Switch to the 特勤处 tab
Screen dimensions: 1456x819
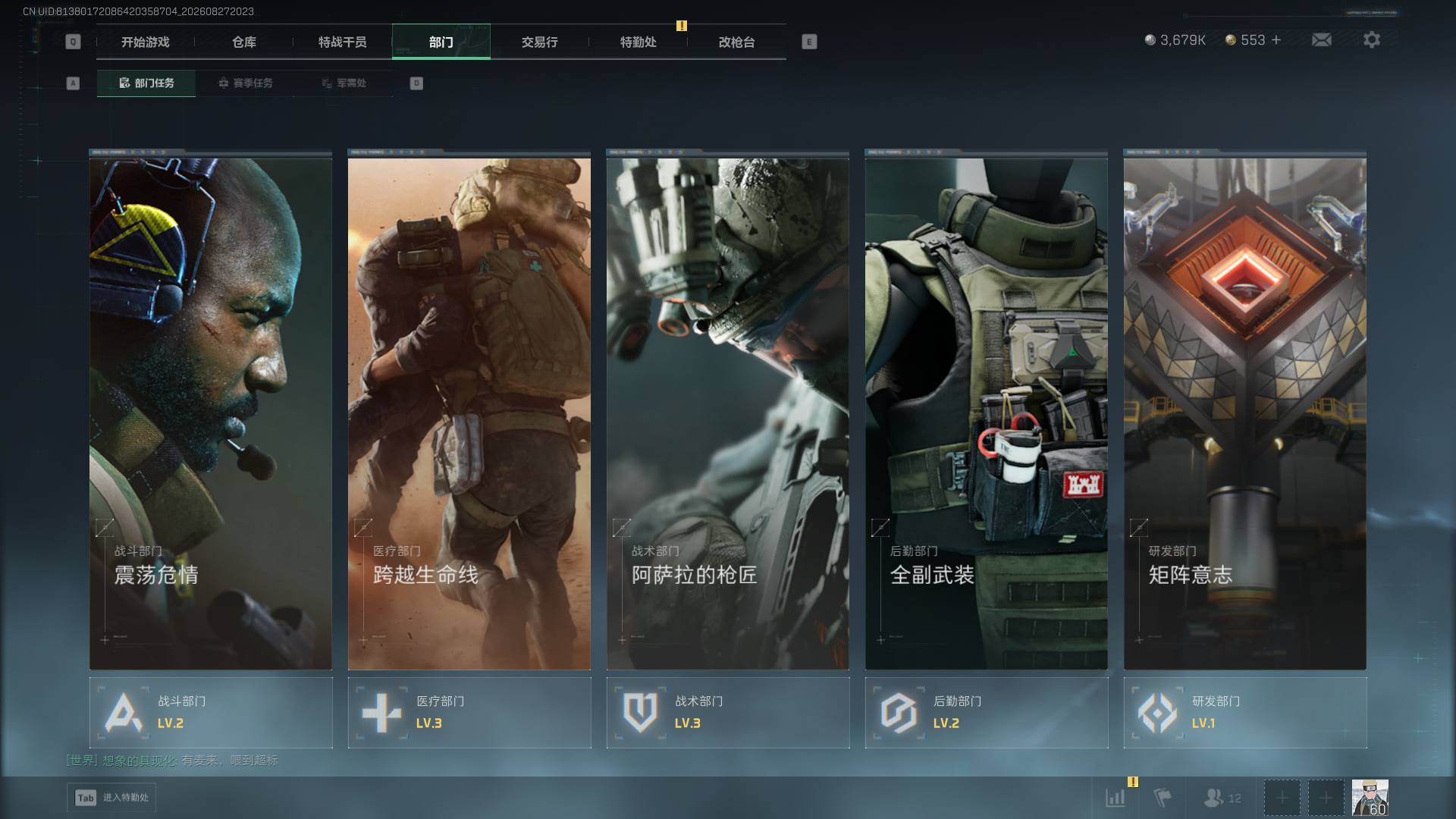click(639, 42)
